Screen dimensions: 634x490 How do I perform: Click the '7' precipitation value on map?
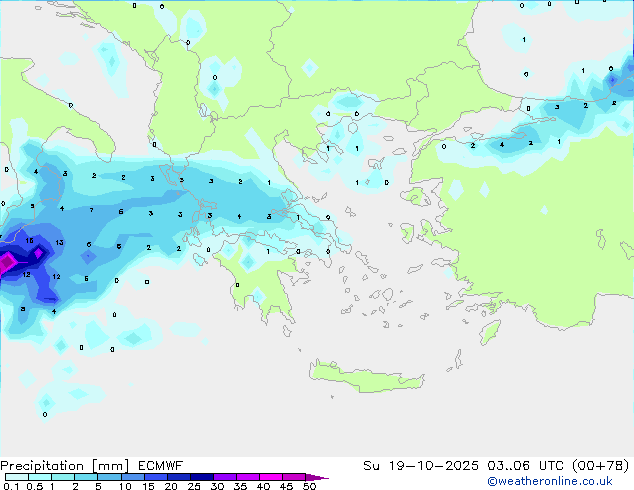(x=91, y=210)
